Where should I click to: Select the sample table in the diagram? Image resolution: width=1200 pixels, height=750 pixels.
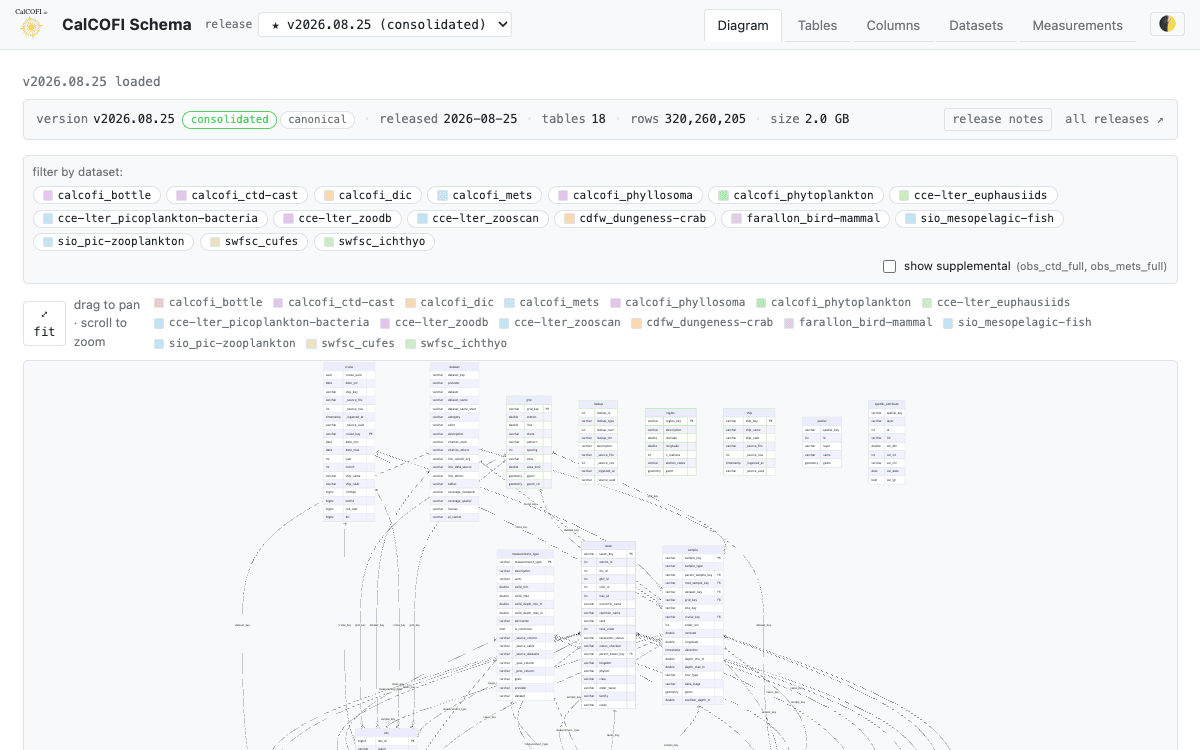(x=693, y=625)
